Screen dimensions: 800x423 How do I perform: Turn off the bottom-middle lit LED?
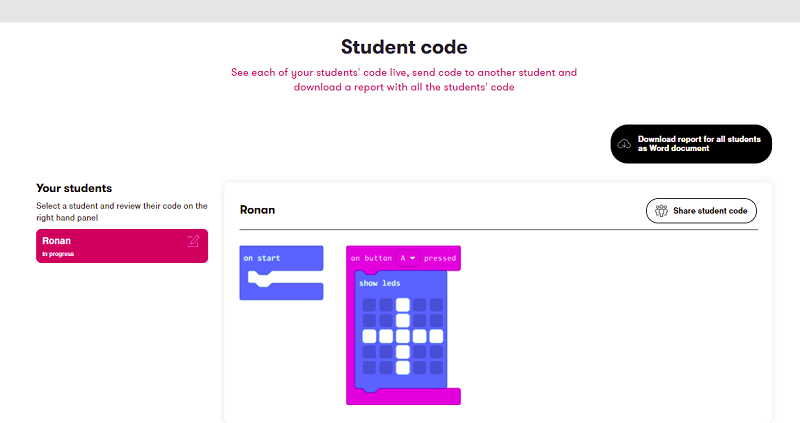tap(402, 367)
